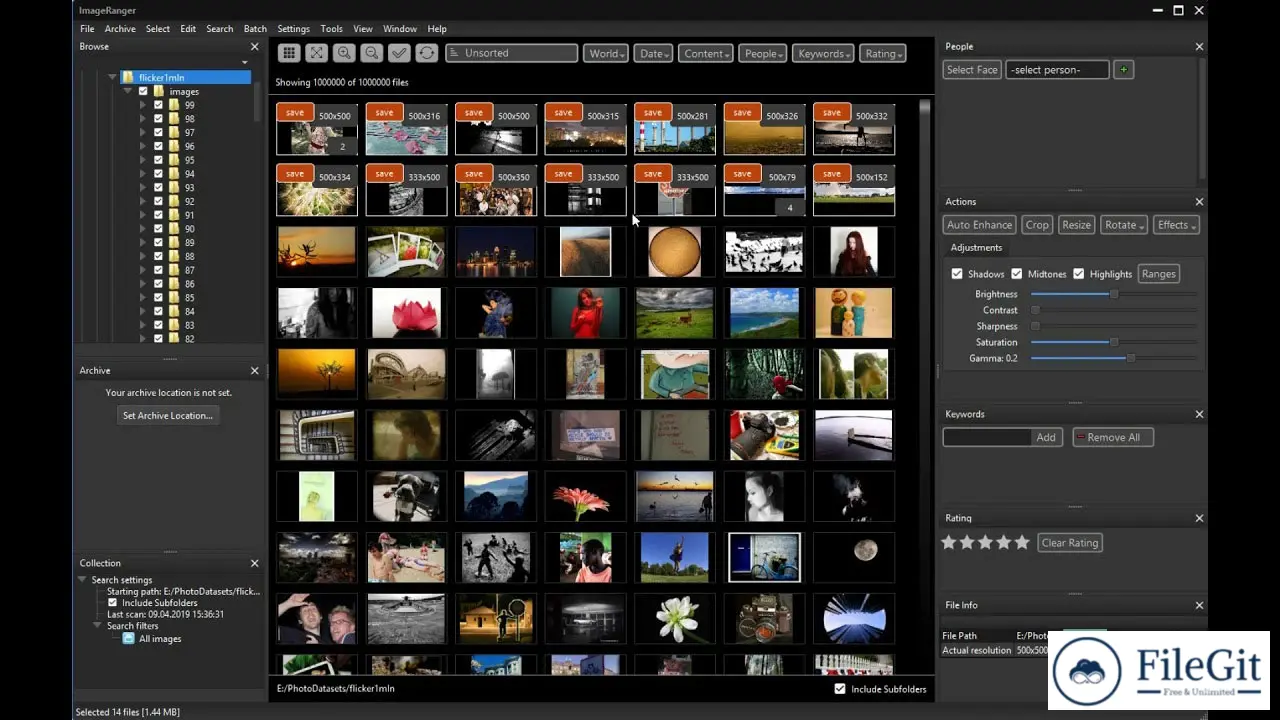Open the Tools menu
This screenshot has height=720, width=1280.
click(x=332, y=29)
